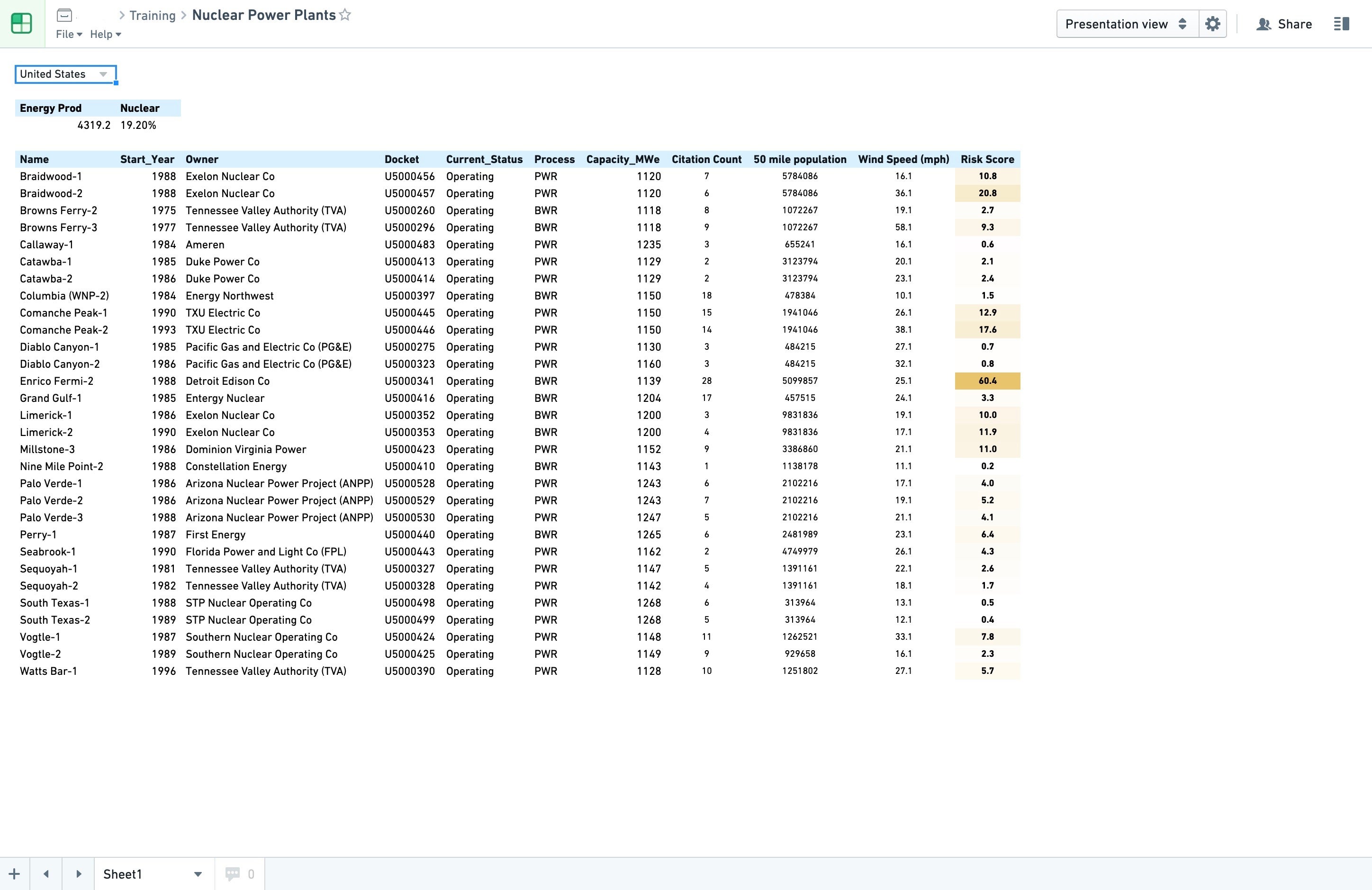
Task: Click the Capacity_MWe column header
Action: [x=623, y=159]
